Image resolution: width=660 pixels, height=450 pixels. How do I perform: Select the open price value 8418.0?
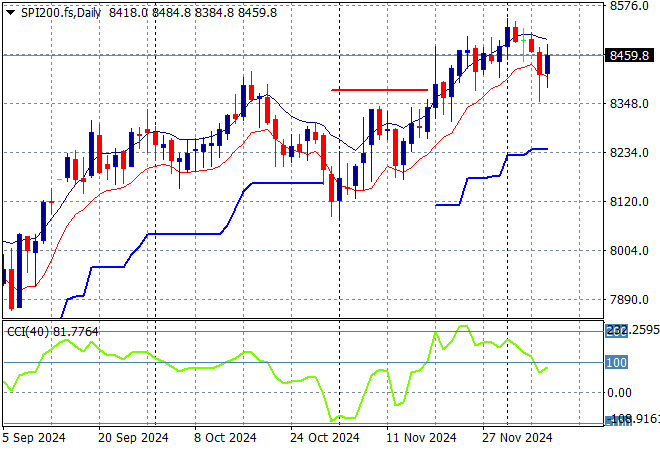pyautogui.click(x=128, y=13)
